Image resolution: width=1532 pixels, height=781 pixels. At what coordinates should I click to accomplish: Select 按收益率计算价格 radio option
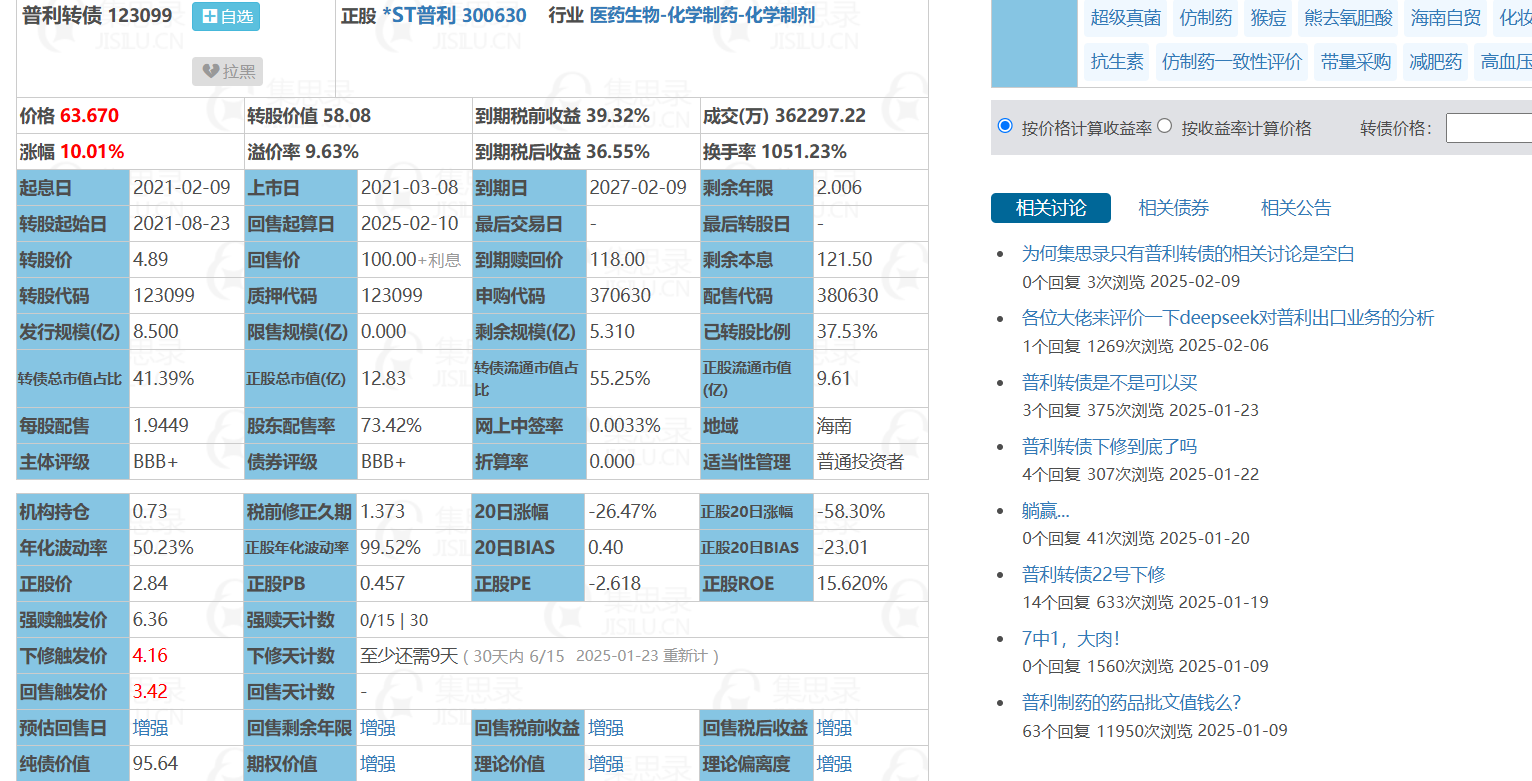(x=1164, y=126)
